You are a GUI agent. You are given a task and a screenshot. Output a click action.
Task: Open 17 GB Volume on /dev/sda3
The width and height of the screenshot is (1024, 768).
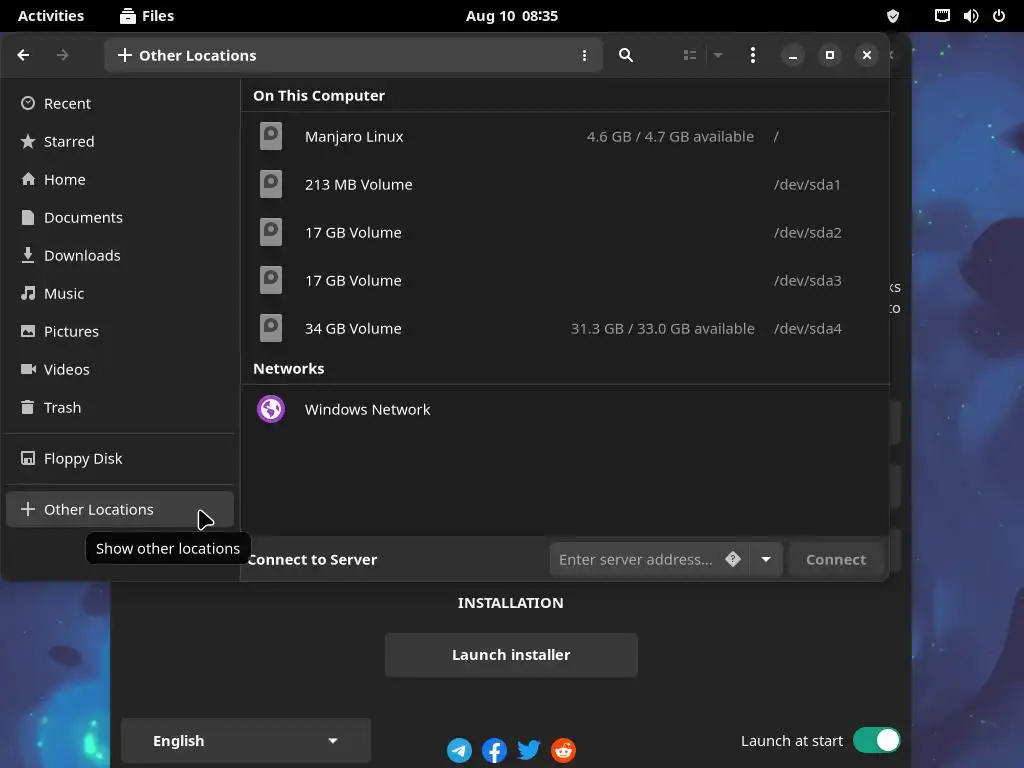coord(565,281)
